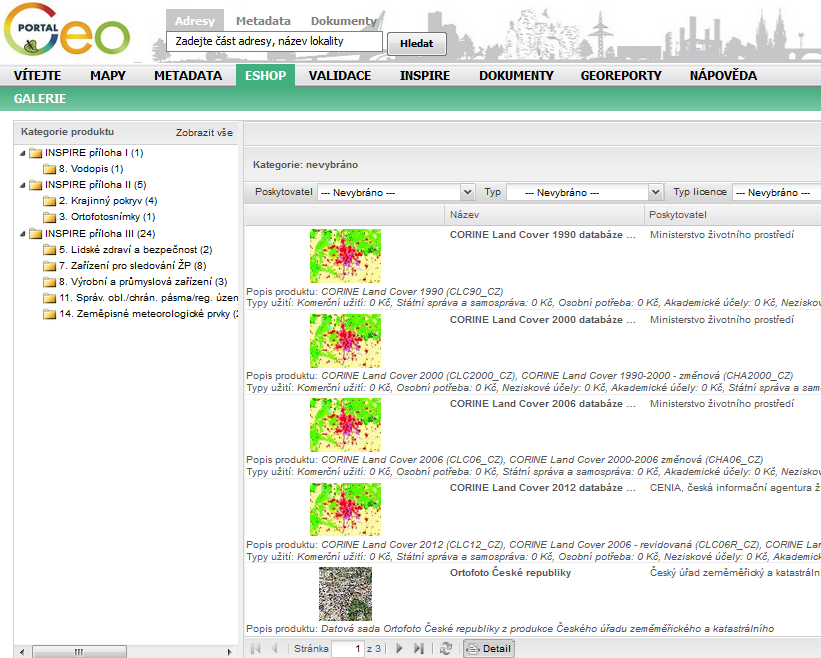
Task: Open the INSPIRE menu
Action: coord(425,75)
